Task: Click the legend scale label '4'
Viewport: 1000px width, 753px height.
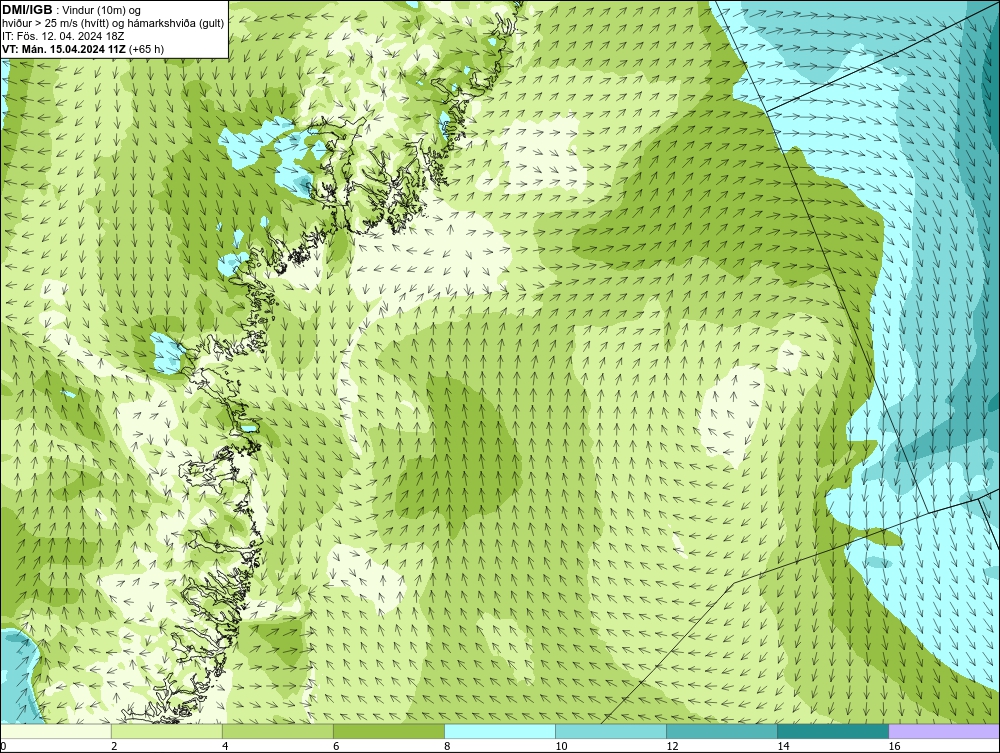Action: click(x=224, y=746)
